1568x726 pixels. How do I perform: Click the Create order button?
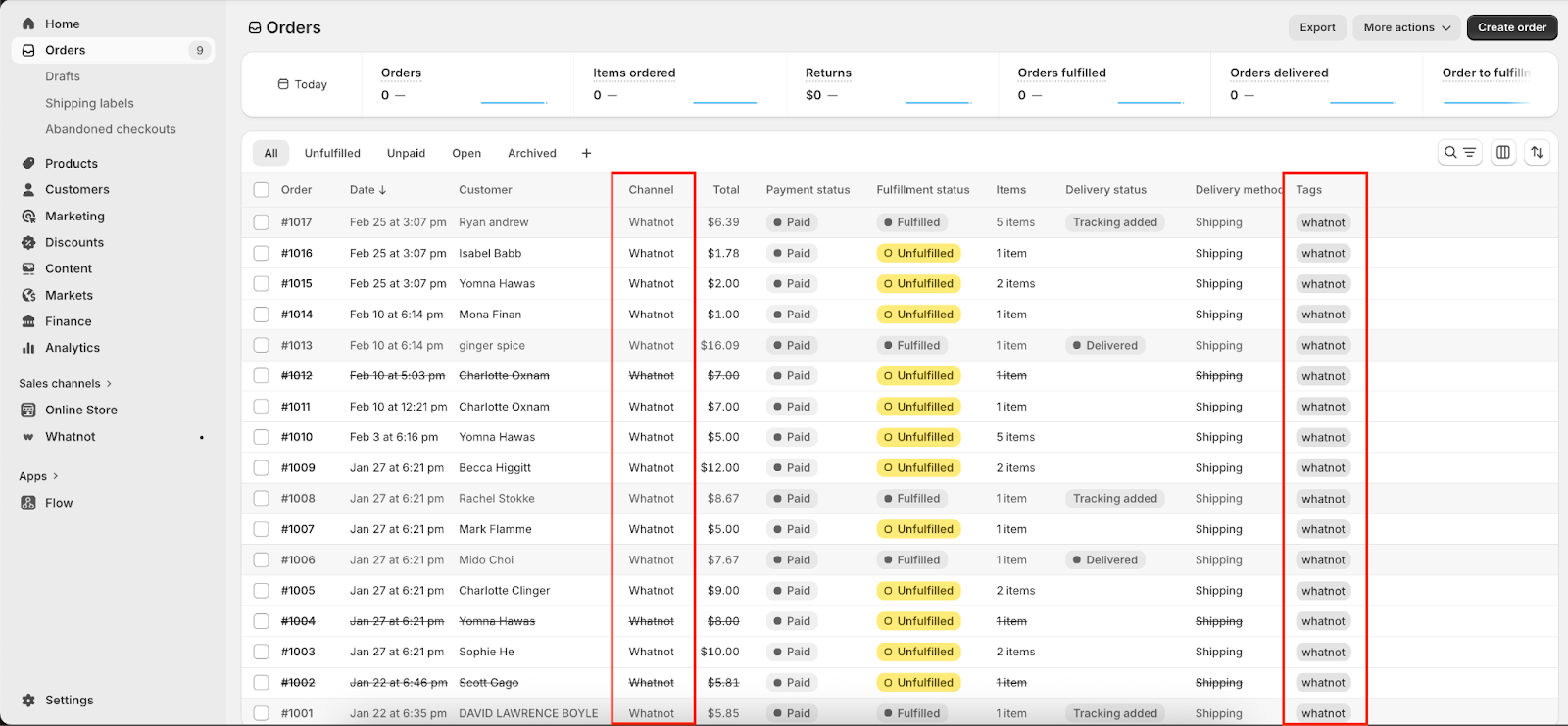1511,27
